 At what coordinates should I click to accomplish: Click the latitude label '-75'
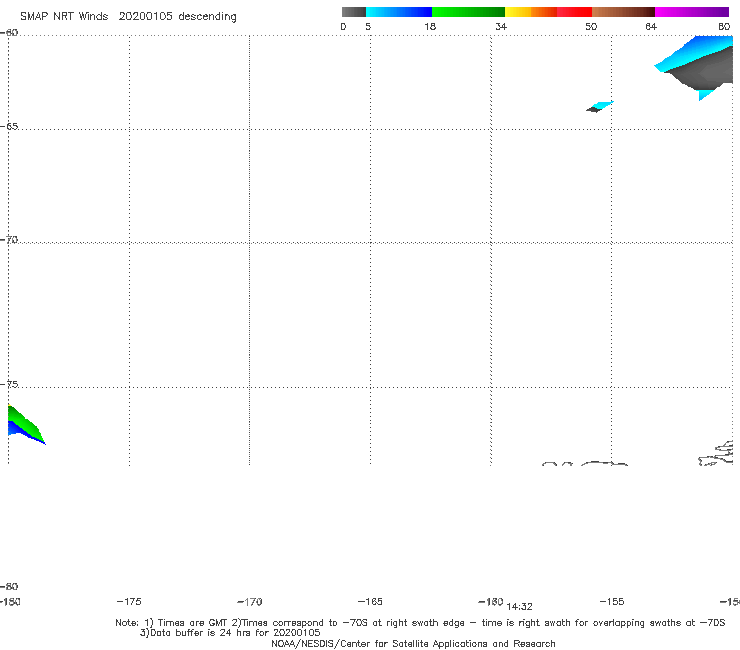(x=9, y=384)
